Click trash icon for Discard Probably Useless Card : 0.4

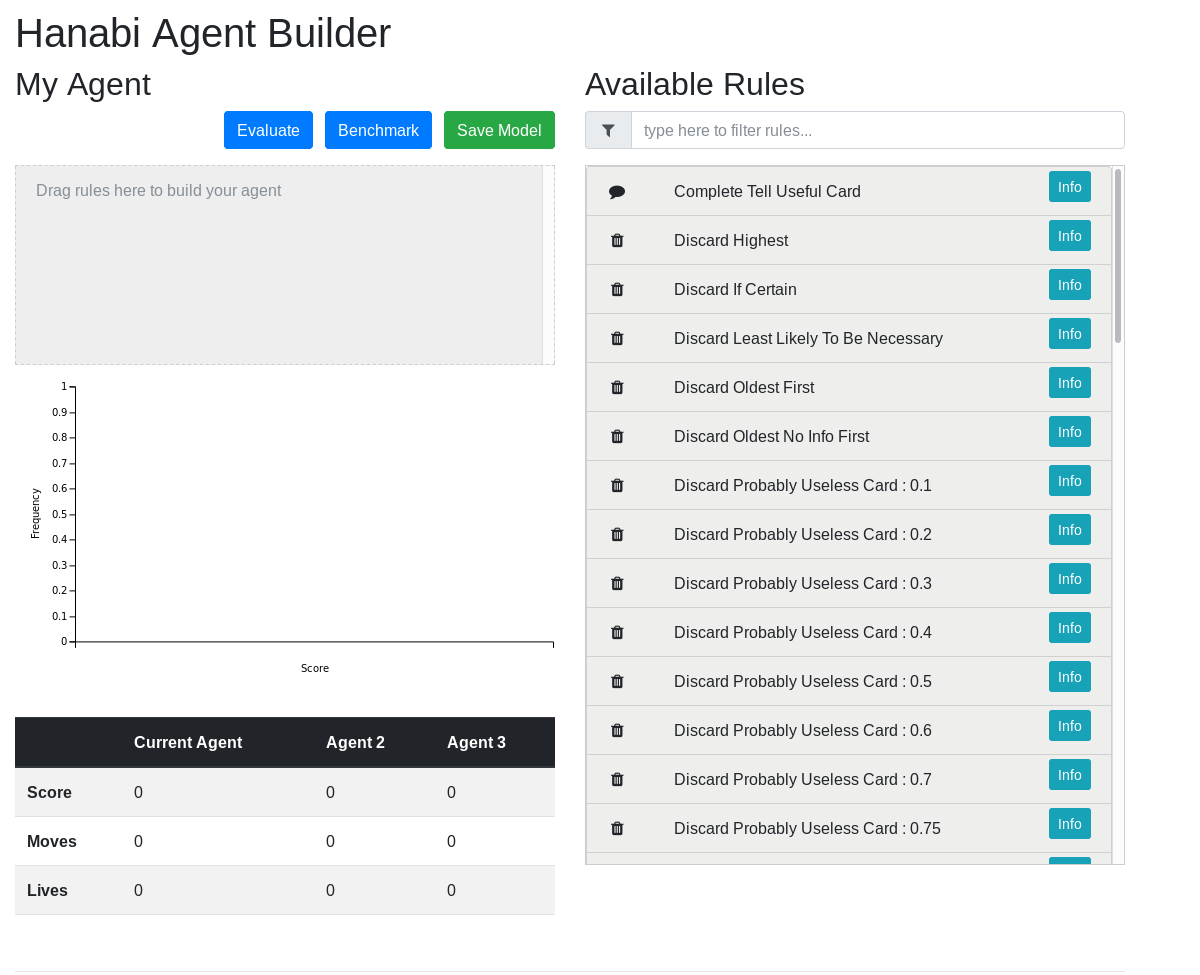[617, 632]
